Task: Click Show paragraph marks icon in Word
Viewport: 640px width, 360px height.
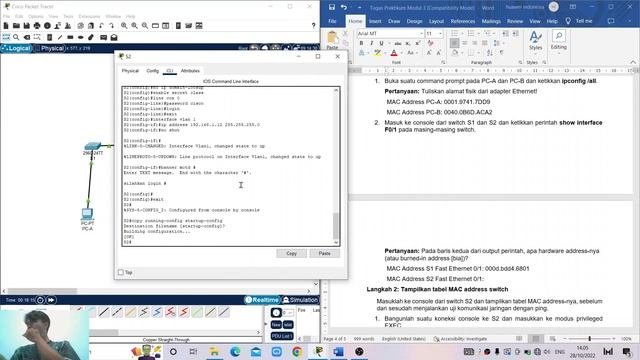Action: coord(502,53)
